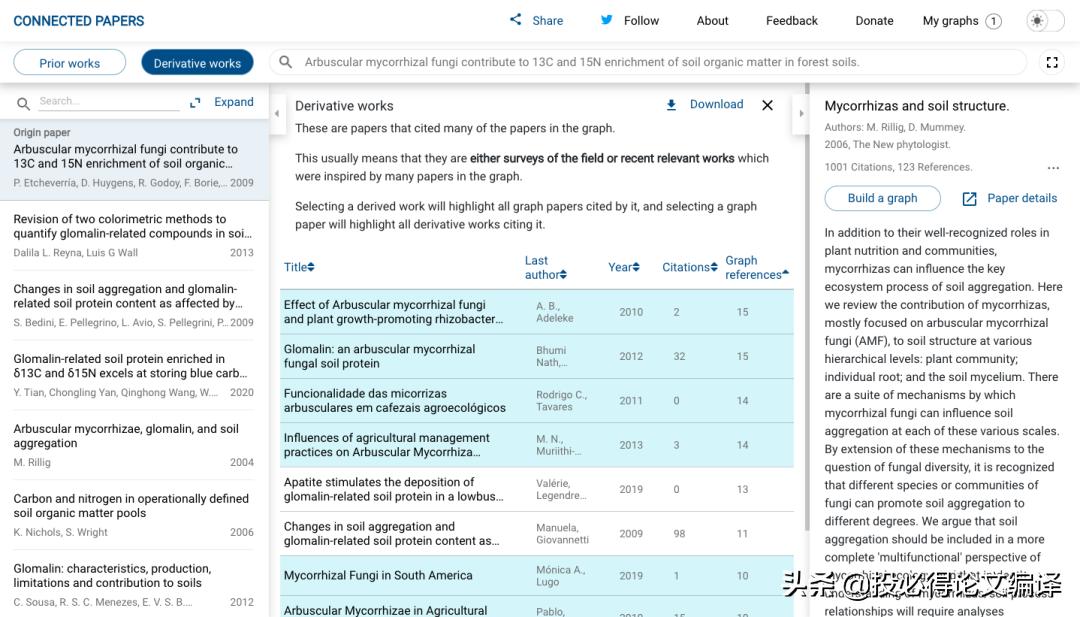
Task: Click '1001 Citations, 123 References.' text
Action: click(x=898, y=167)
